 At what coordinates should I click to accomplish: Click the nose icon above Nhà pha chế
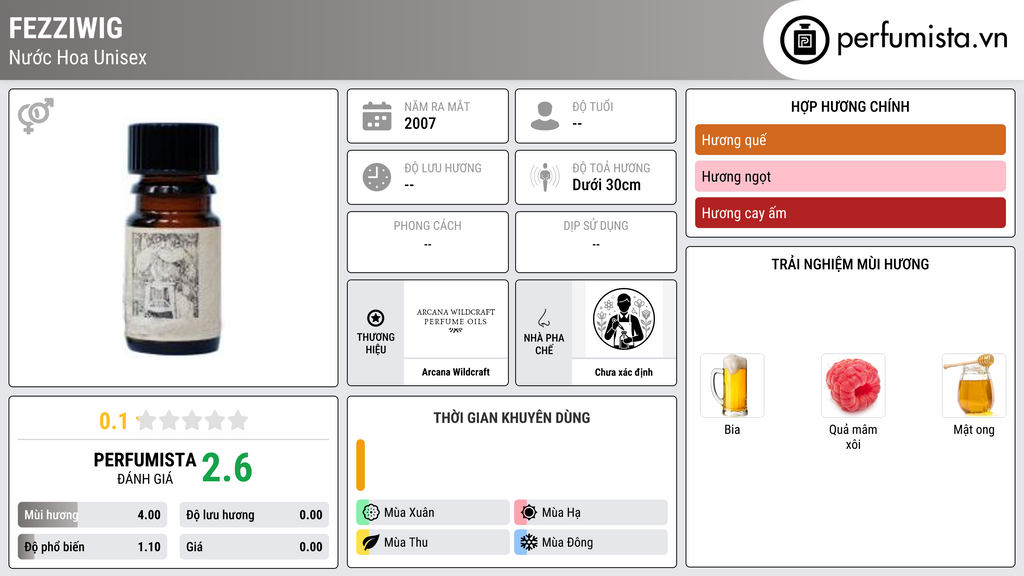(543, 318)
